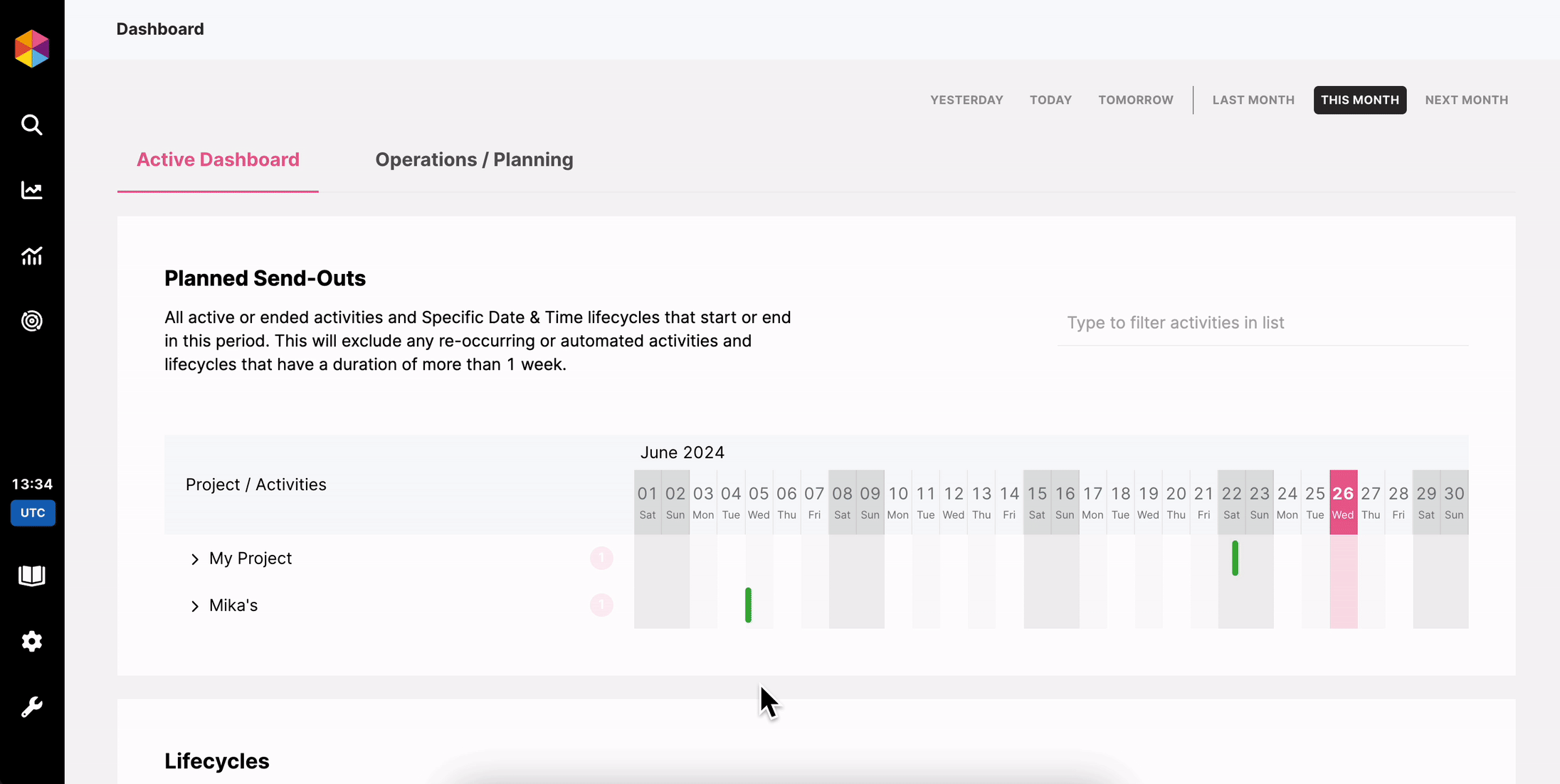The image size is (1560, 784).
Task: Expand the My Project row
Action: [194, 559]
